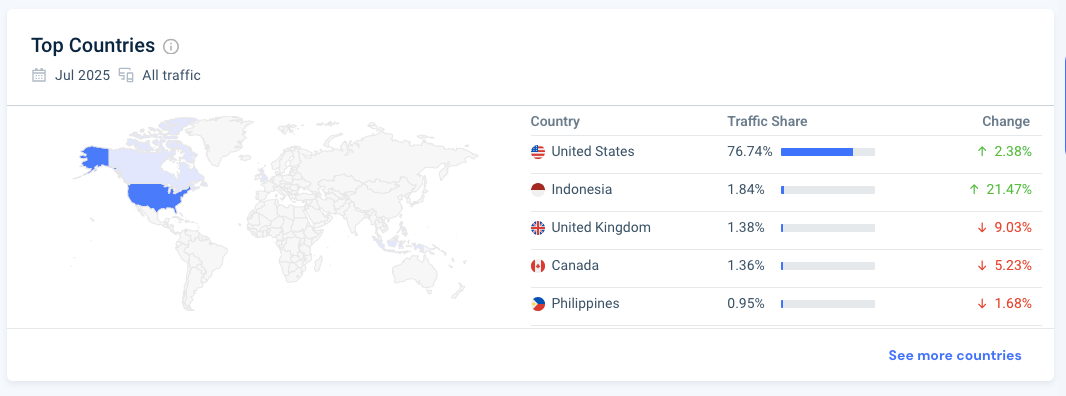The height and width of the screenshot is (396, 1066).
Task: Click the Philippines flag icon
Action: pos(538,304)
